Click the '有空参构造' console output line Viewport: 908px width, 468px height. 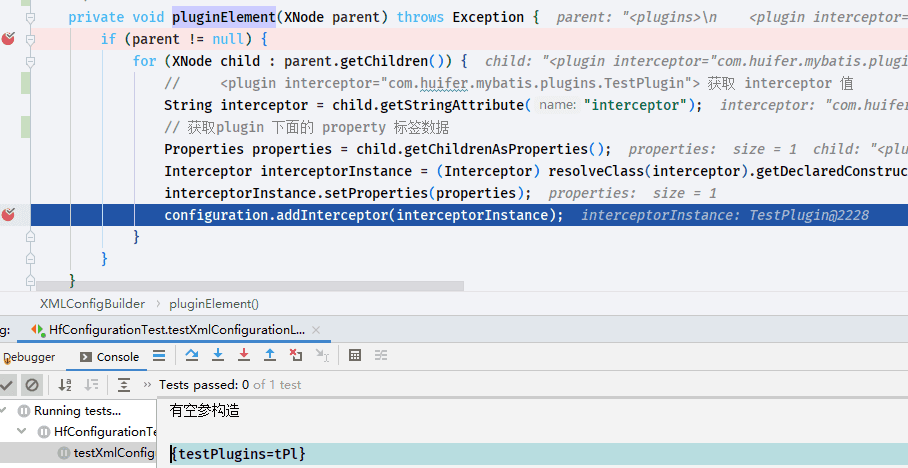[204, 411]
